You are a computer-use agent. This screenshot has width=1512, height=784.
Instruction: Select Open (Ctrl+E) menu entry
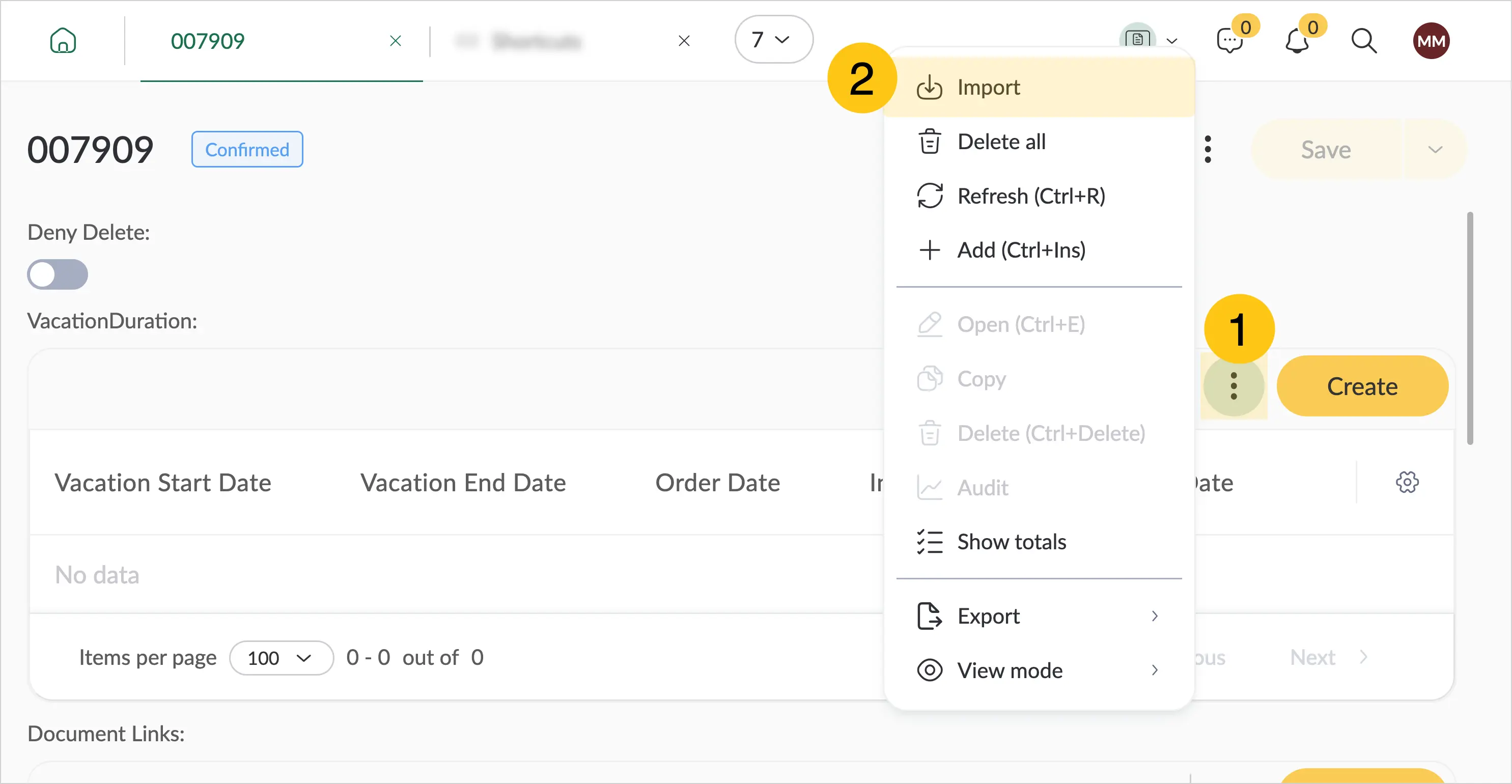1039,324
